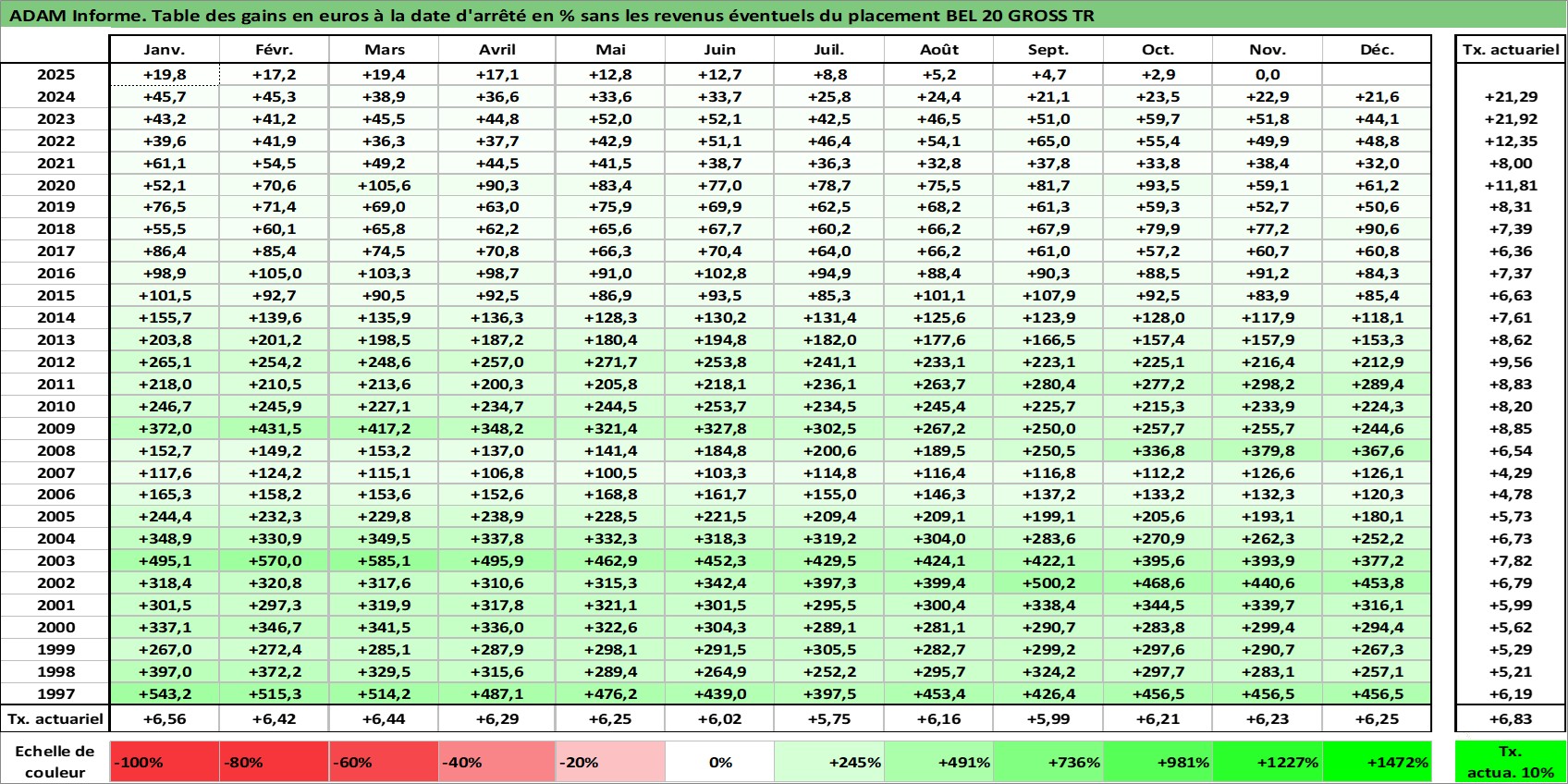Select the +981% green color swatch
Image resolution: width=1568 pixels, height=784 pixels.
[x=1158, y=762]
